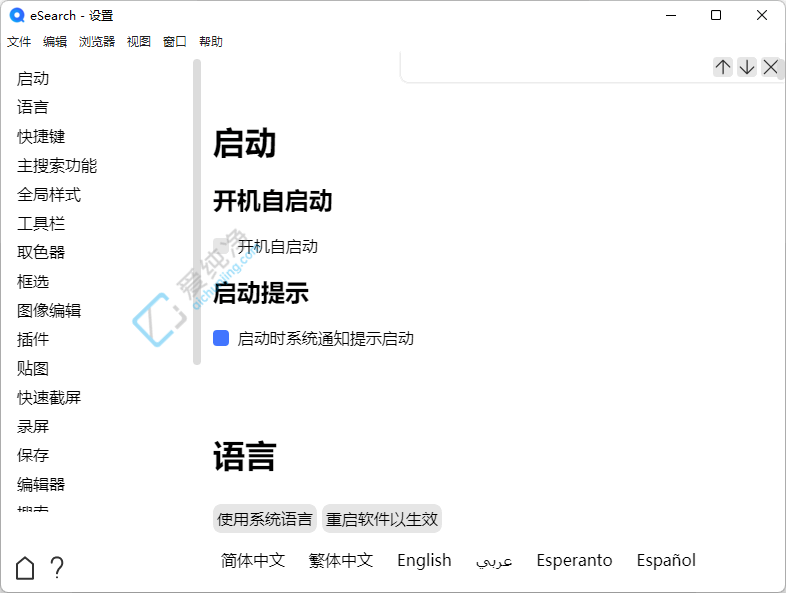Go to 保存 section in sidebar
Image resolution: width=786 pixels, height=593 pixels.
click(33, 455)
